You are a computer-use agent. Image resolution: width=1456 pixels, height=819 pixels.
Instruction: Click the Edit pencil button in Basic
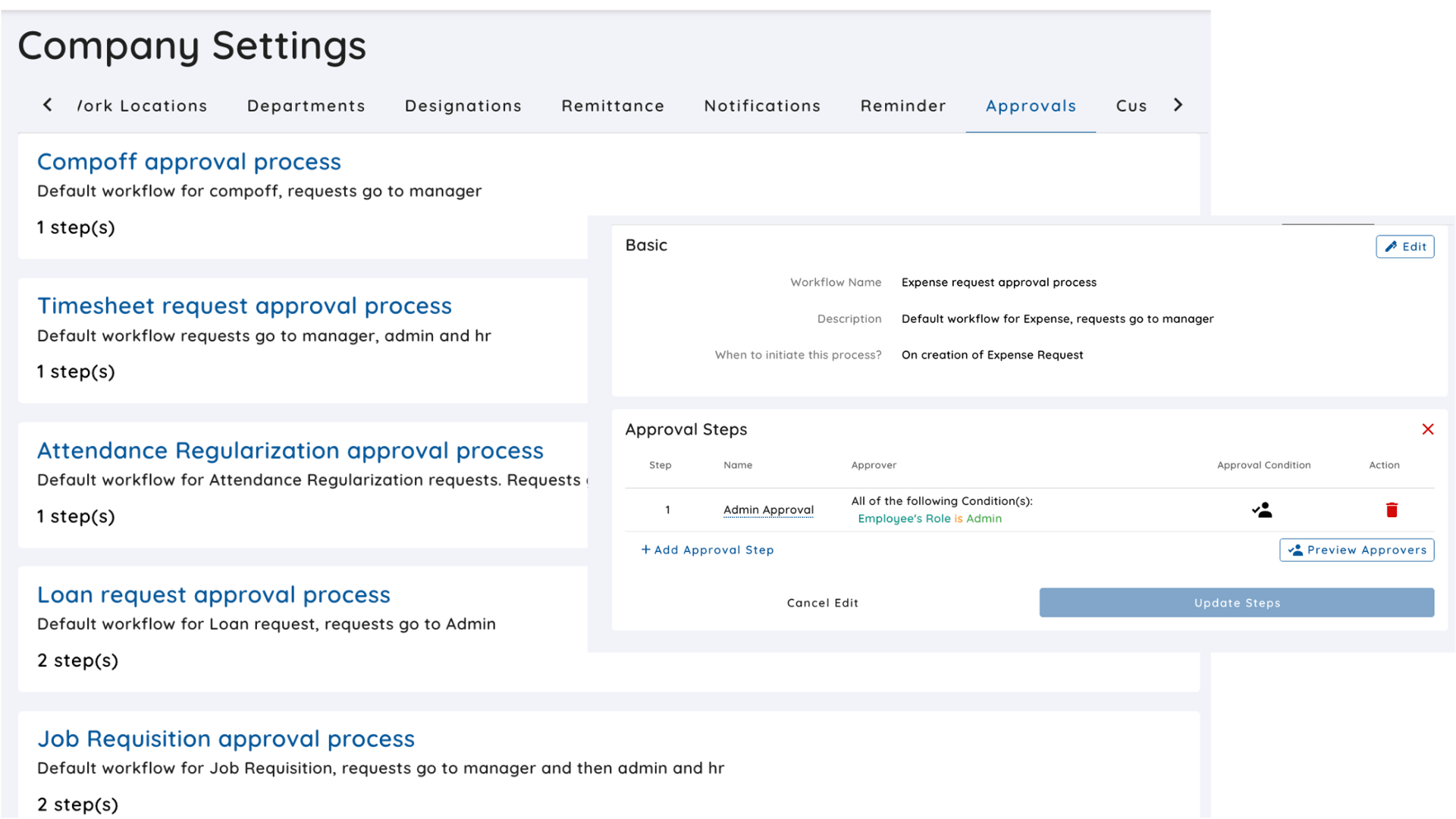(x=1404, y=246)
